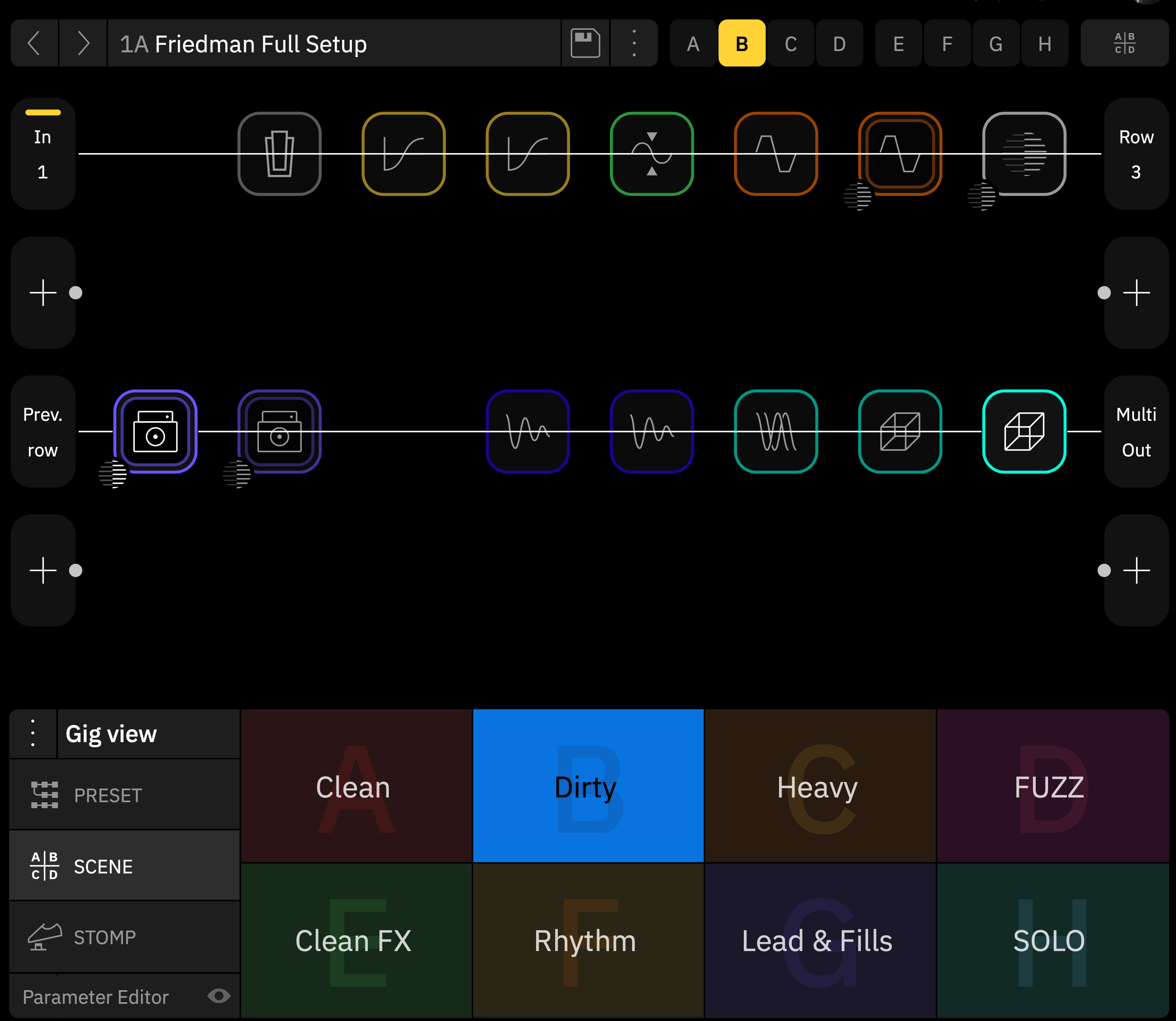This screenshot has height=1021, width=1176.
Task: Open the Row 3 output block
Action: [1136, 154]
